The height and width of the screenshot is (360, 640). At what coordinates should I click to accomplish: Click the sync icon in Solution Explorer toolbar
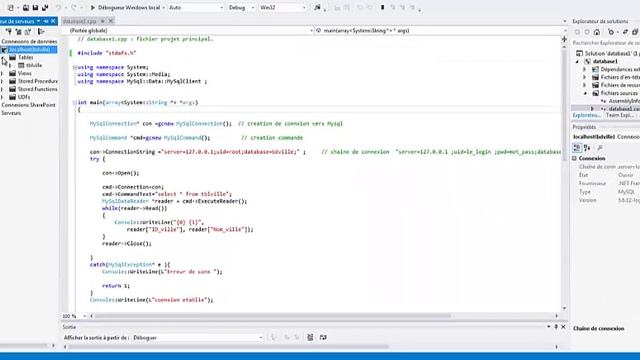[x=625, y=32]
